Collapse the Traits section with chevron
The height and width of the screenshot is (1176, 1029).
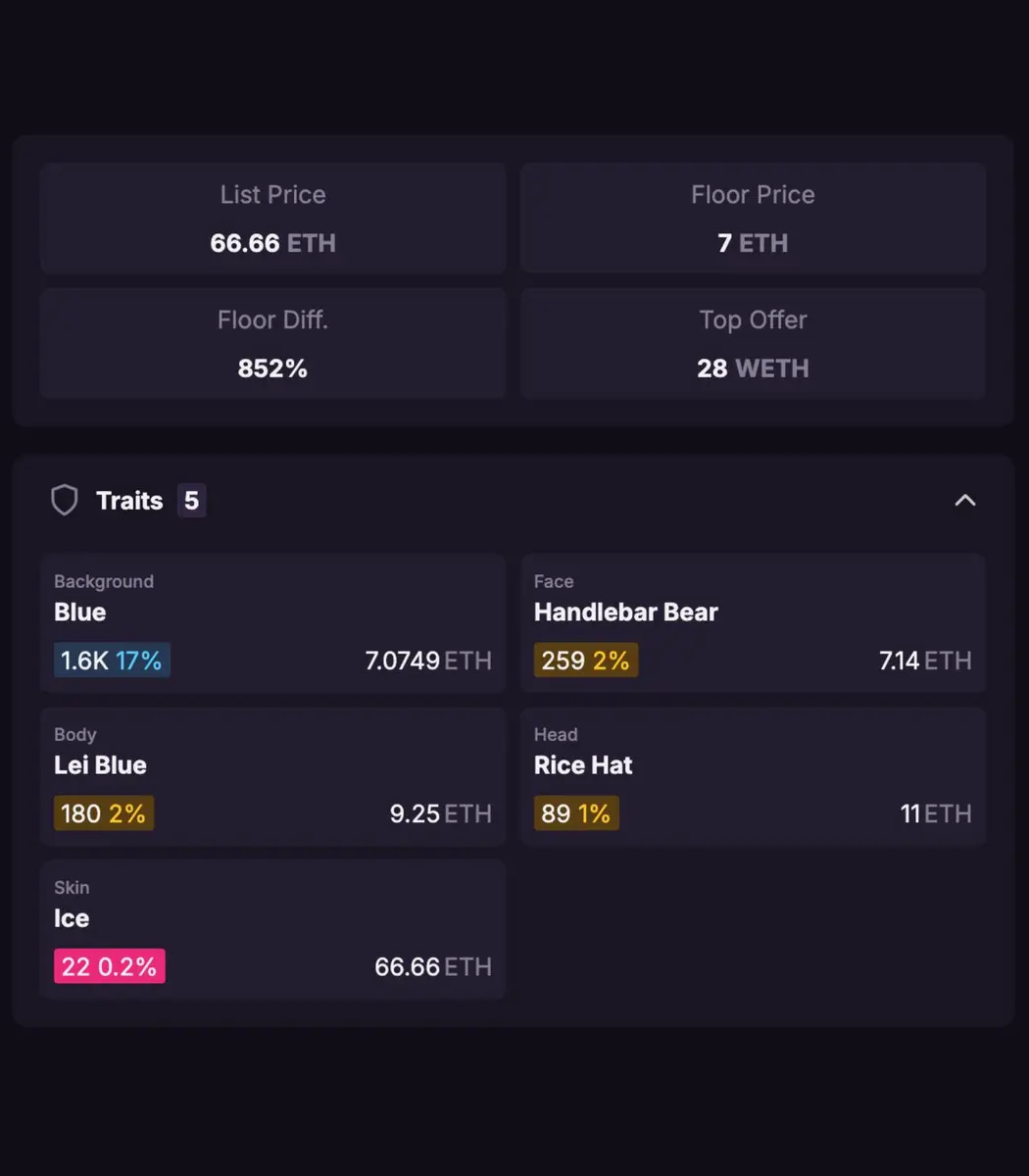click(964, 501)
